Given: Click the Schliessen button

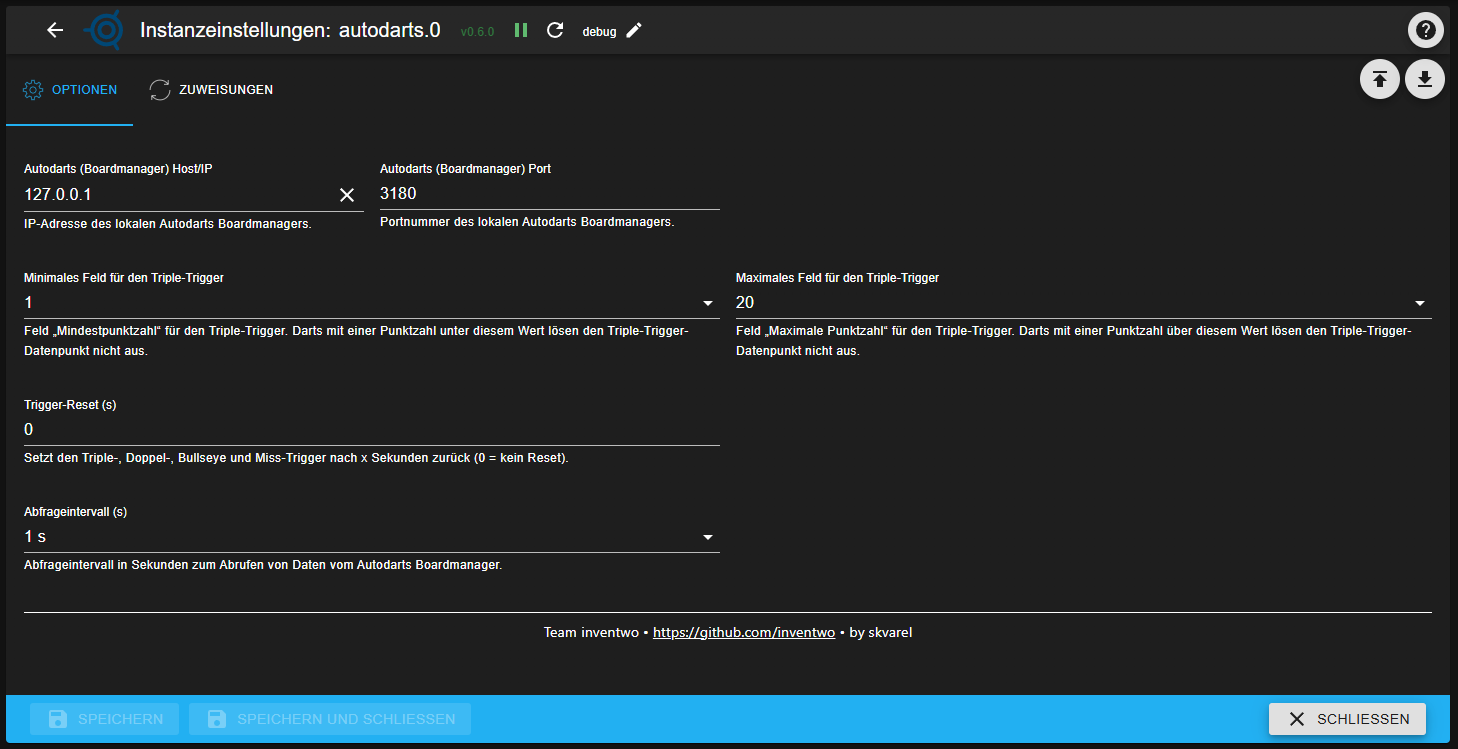Looking at the screenshot, I should 1347,719.
